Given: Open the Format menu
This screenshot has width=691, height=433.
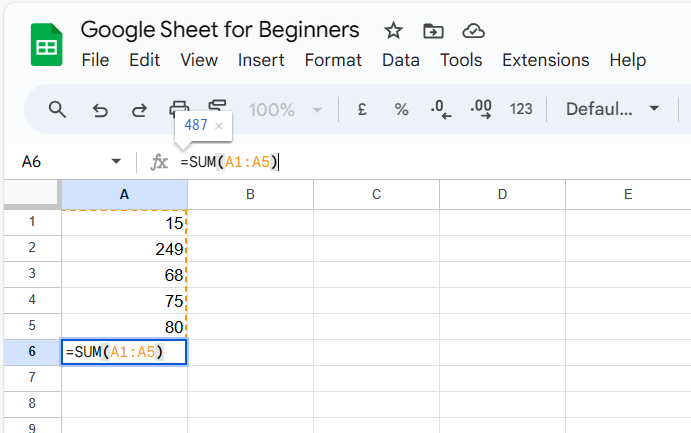Looking at the screenshot, I should (x=333, y=60).
